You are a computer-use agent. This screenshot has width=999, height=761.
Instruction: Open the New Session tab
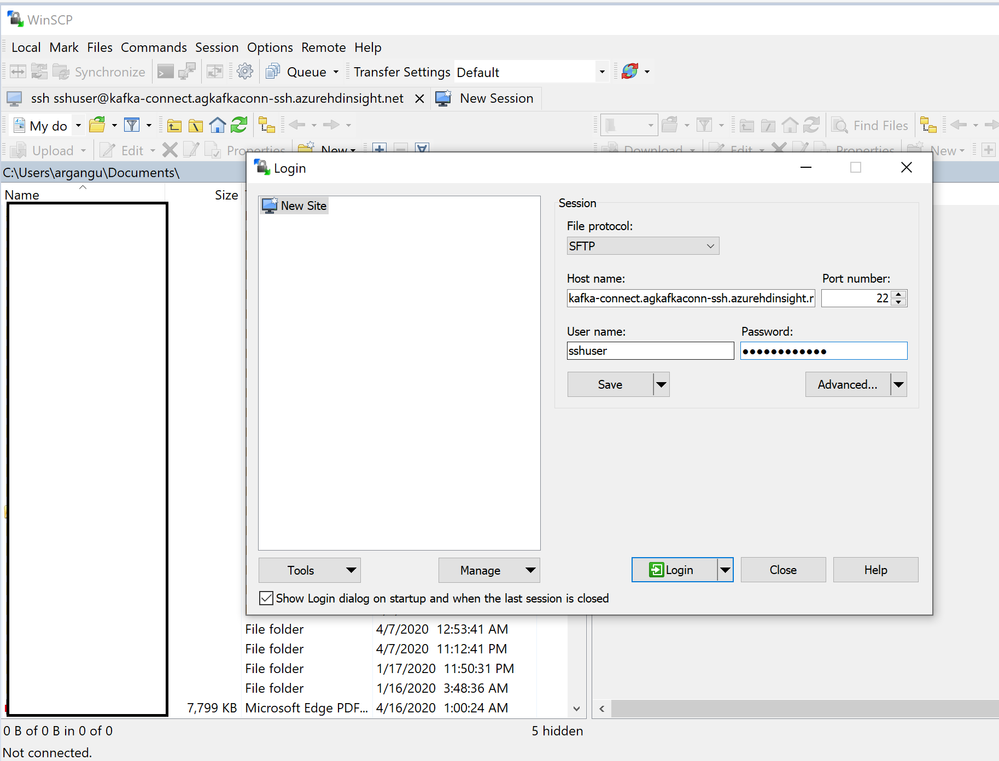tap(485, 98)
